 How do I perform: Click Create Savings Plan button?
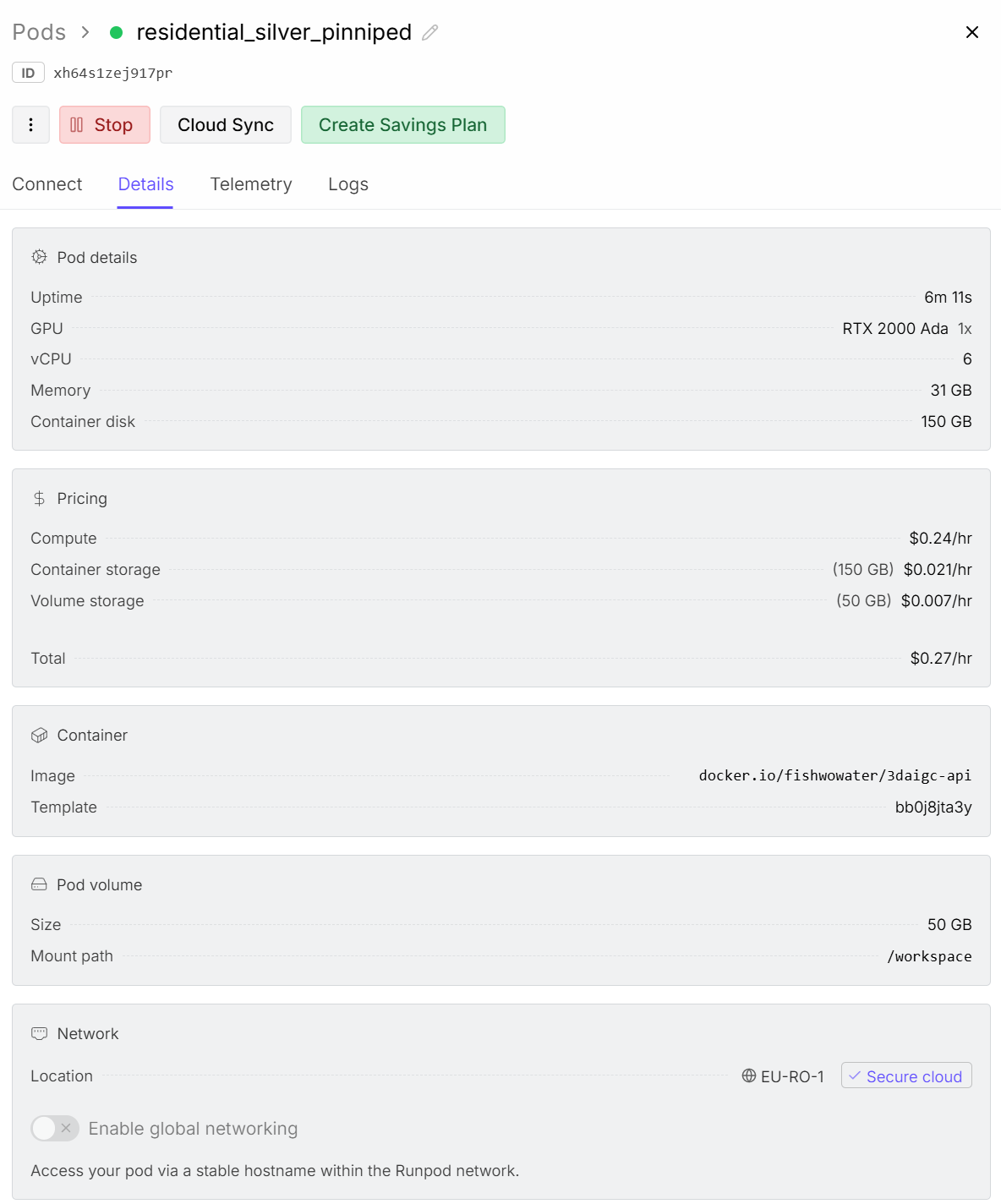click(x=402, y=125)
